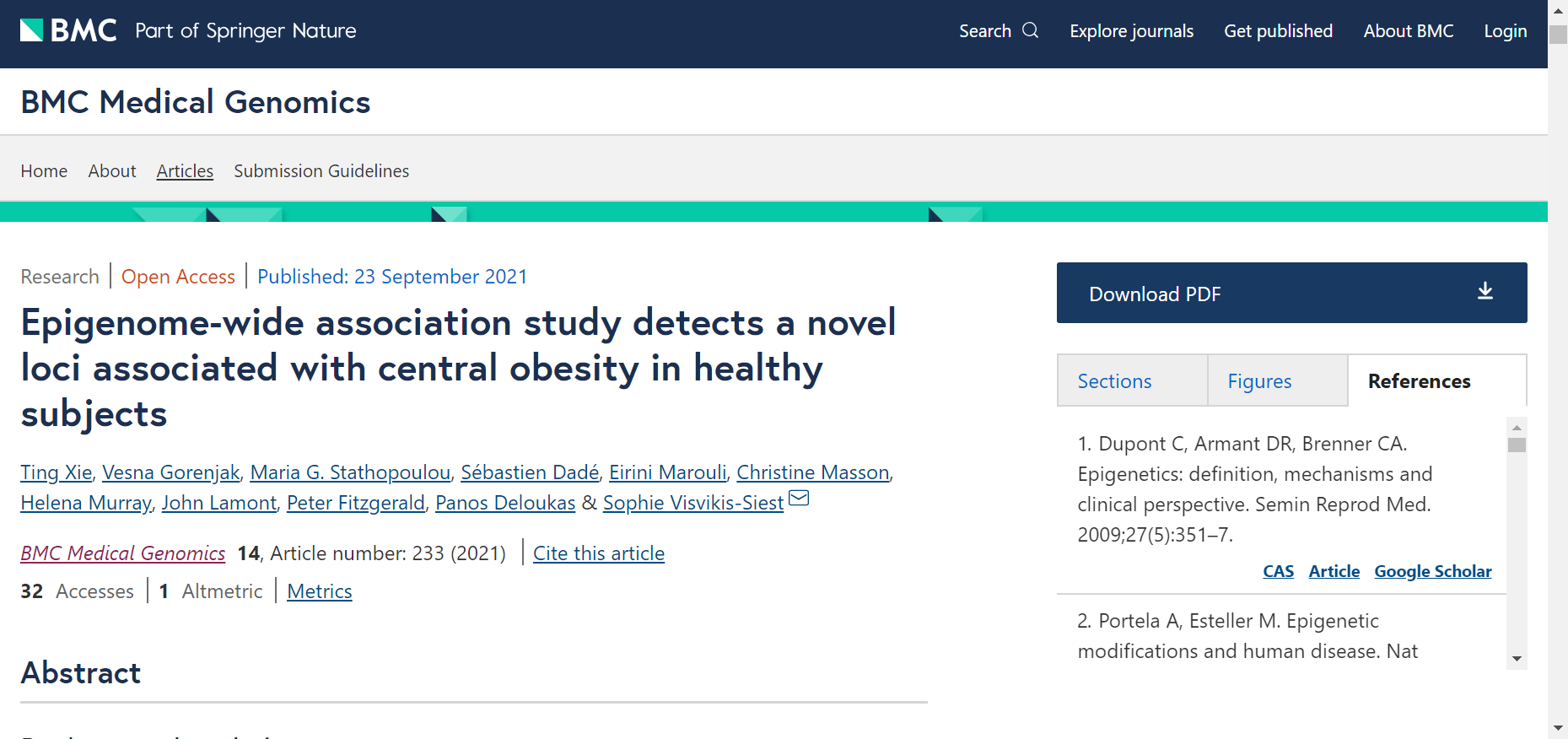The image size is (1568, 739).
Task: Click page scrollbar up arrow
Action: pyautogui.click(x=1558, y=10)
